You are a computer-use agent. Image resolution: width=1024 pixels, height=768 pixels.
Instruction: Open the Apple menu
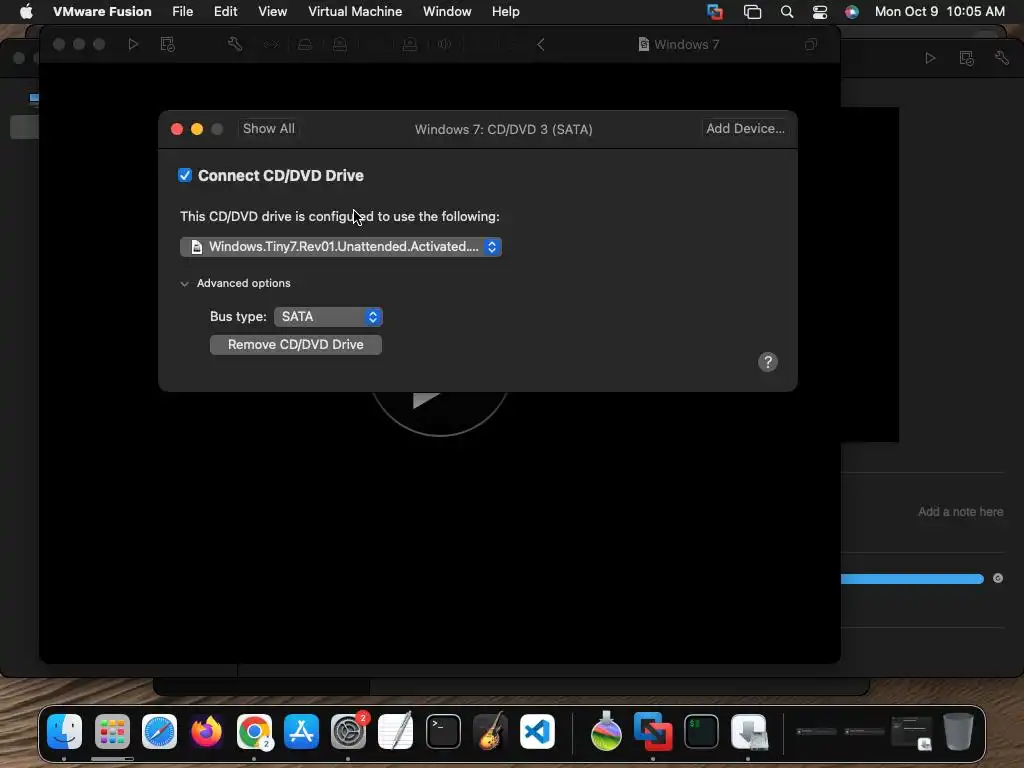26,12
